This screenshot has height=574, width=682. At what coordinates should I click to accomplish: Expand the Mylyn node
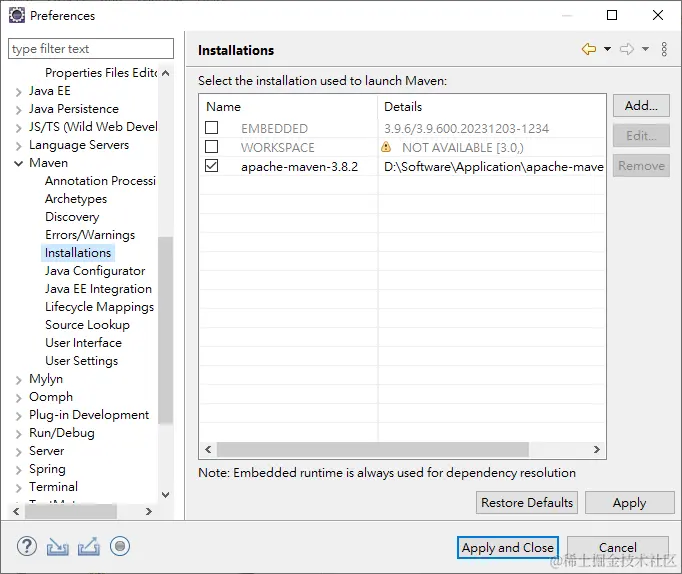coord(18,380)
